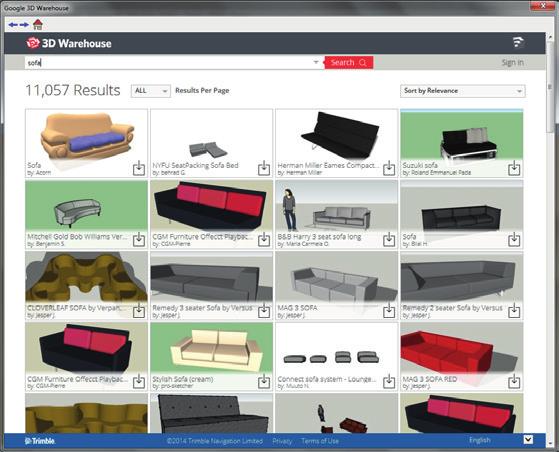This screenshot has width=559, height=452.
Task: Expand the search box suggestions arrow
Action: [x=316, y=62]
